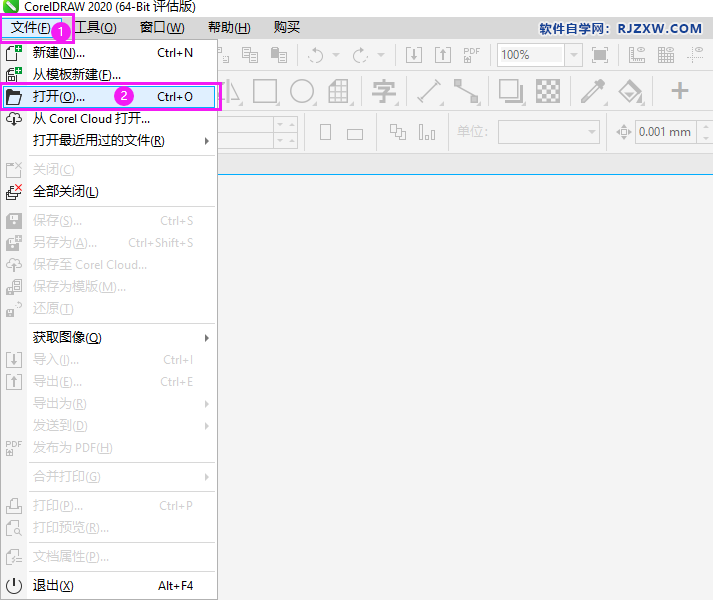Screen dimensions: 713x600
Task: Click the redo arrow icon
Action: coord(360,55)
